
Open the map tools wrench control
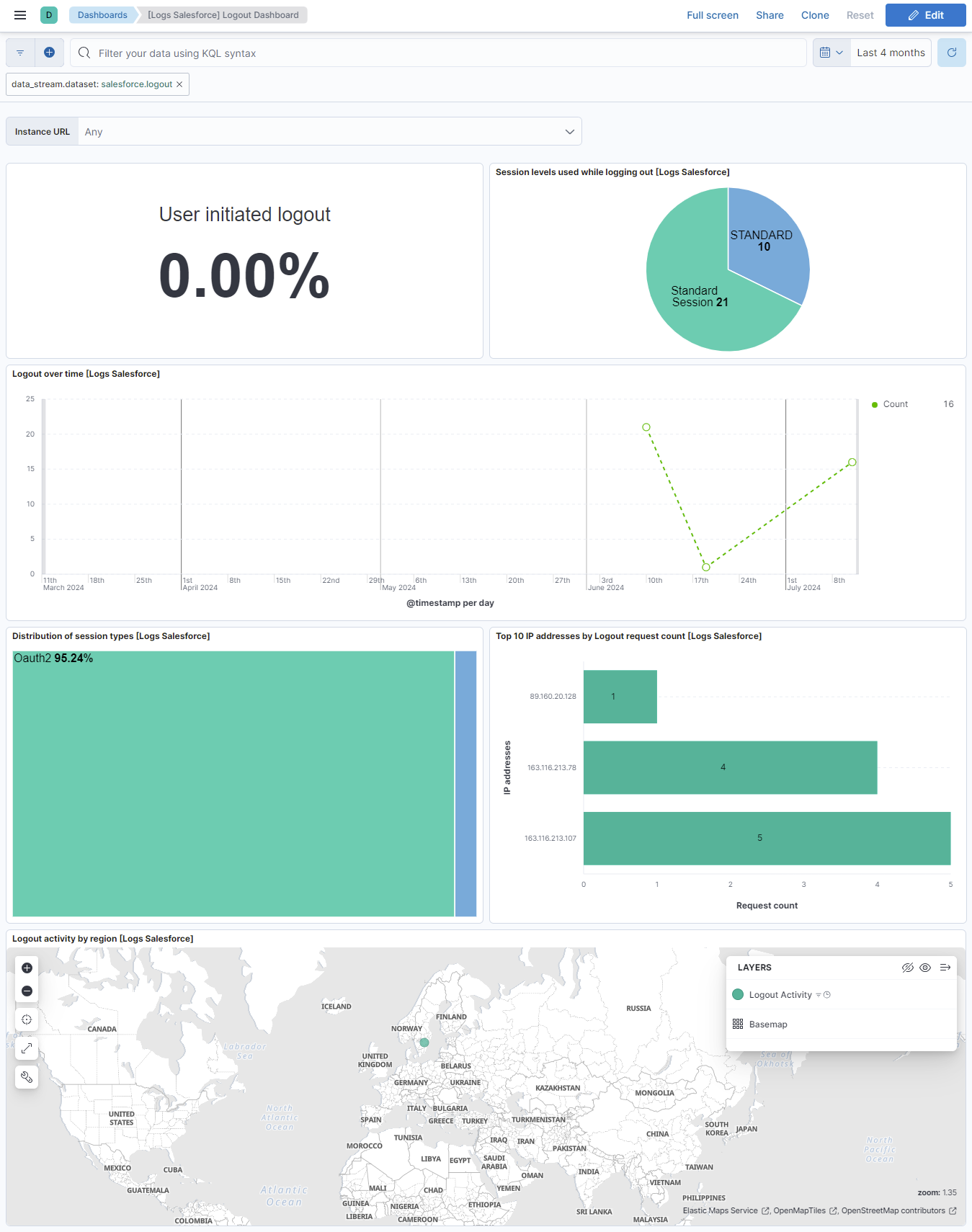27,1077
